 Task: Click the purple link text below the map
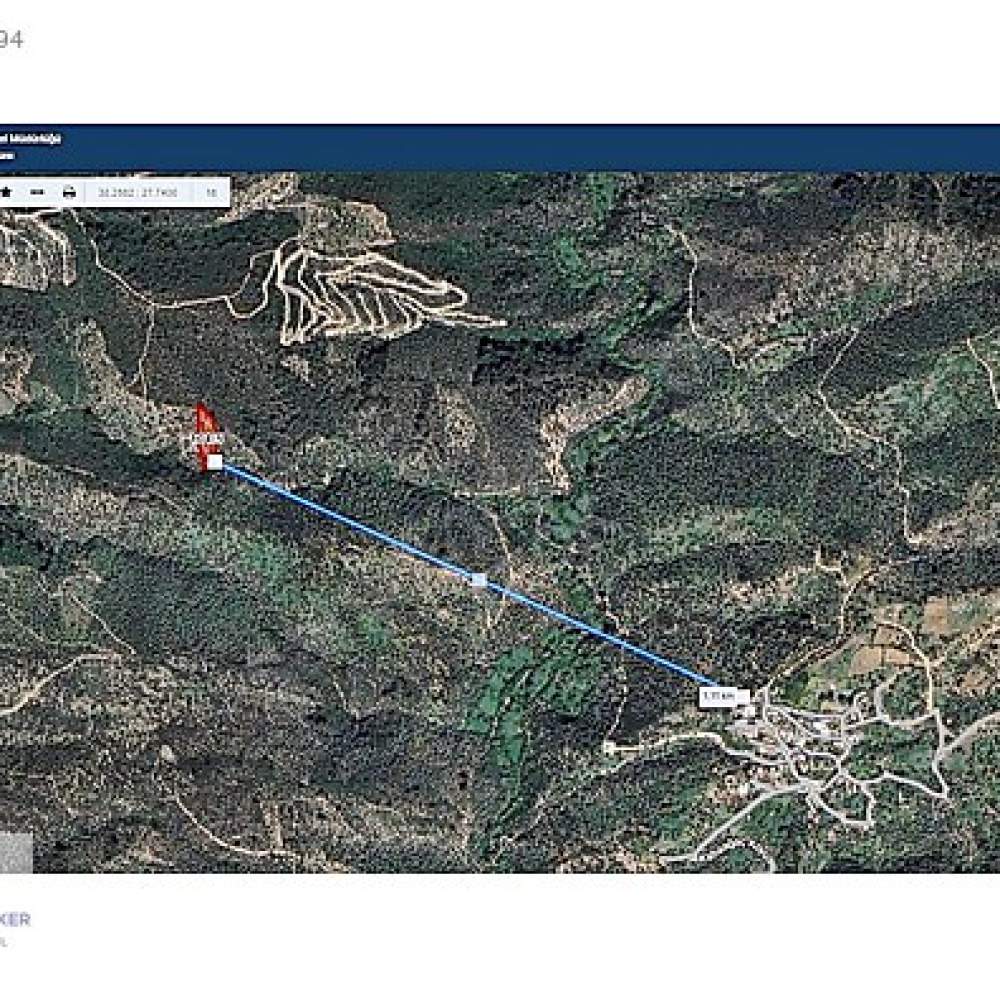[15, 919]
